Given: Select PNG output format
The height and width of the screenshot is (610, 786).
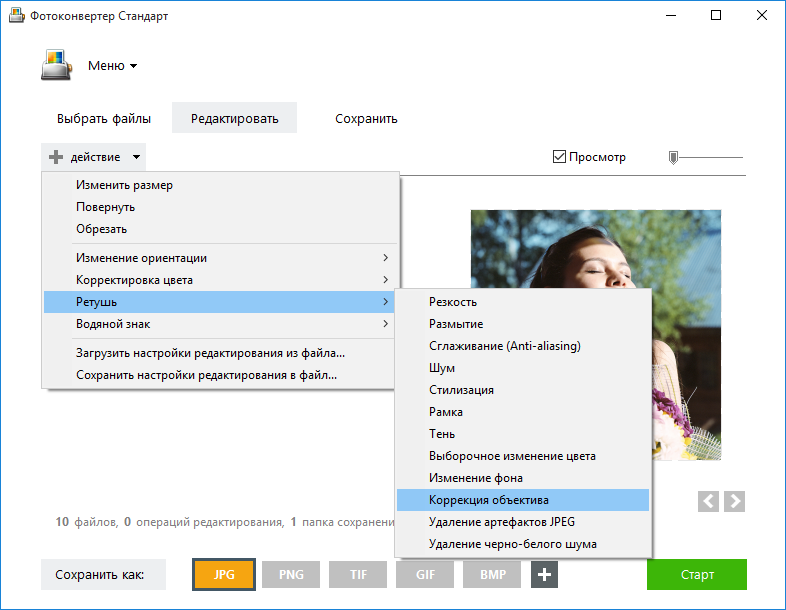Looking at the screenshot, I should [x=291, y=574].
